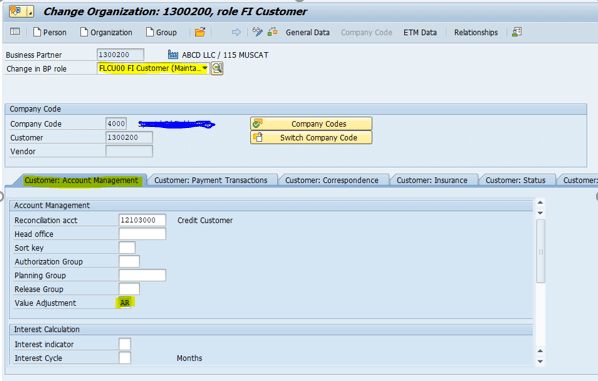Switch to Customer: Payment Transactions tab

click(x=211, y=180)
